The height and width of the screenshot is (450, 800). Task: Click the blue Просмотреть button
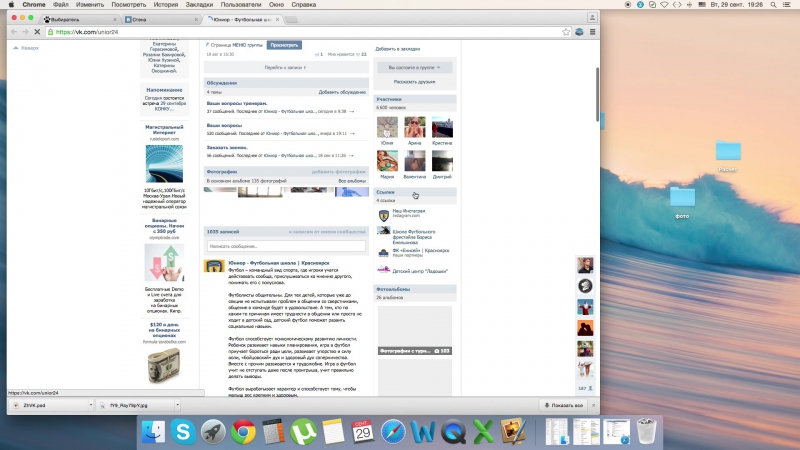[x=284, y=45]
